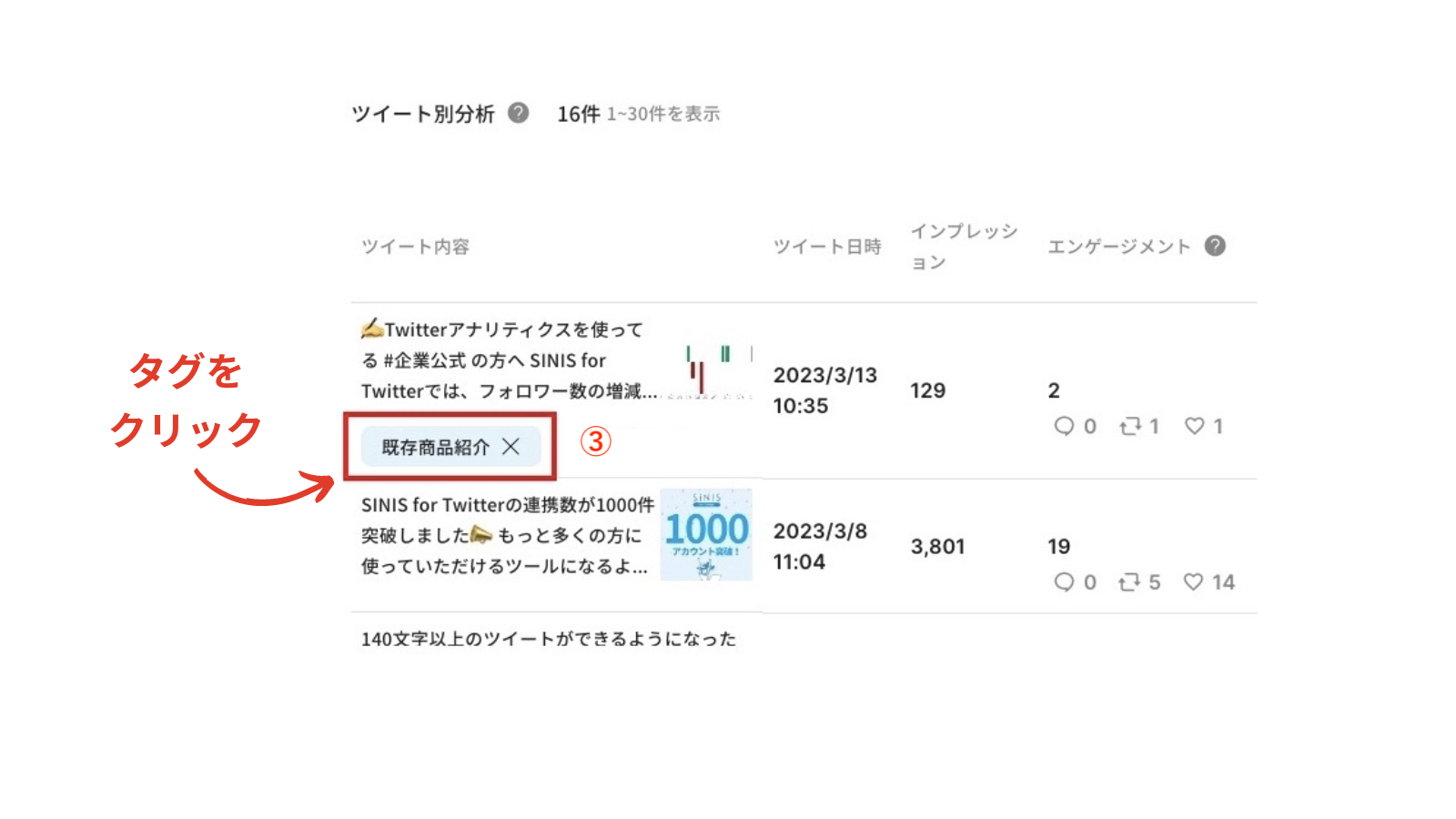Click heart icon on 2023/3/13 tweet
The width and height of the screenshot is (1456, 819).
tap(1194, 426)
